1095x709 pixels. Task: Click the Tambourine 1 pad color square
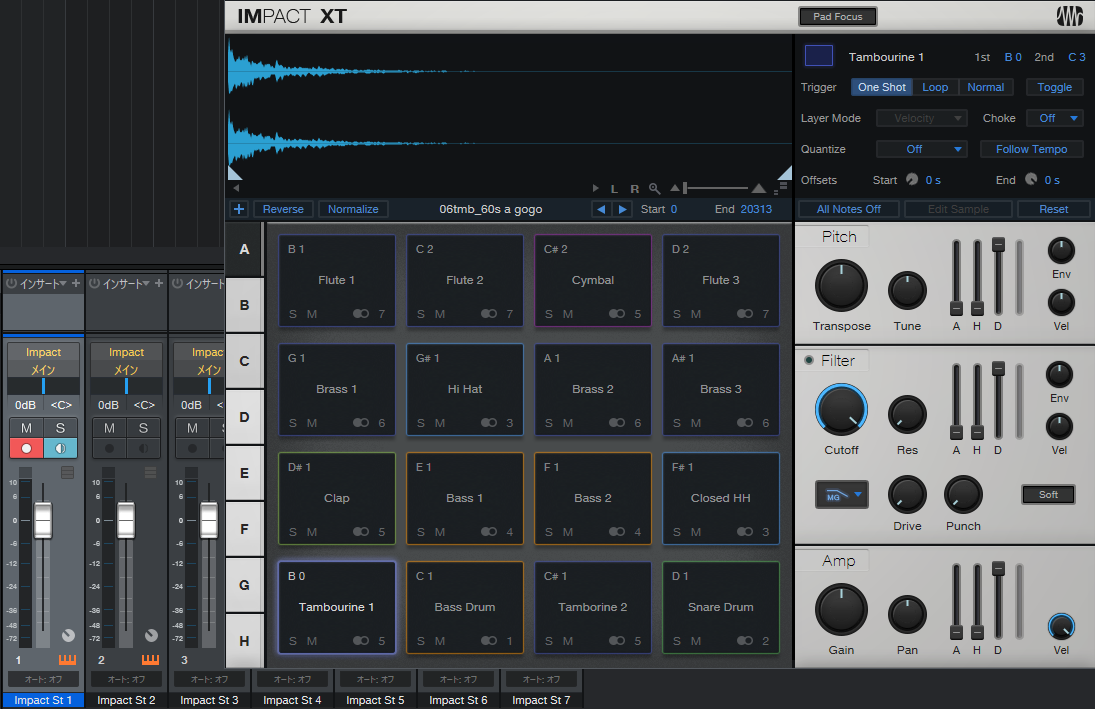pos(818,56)
